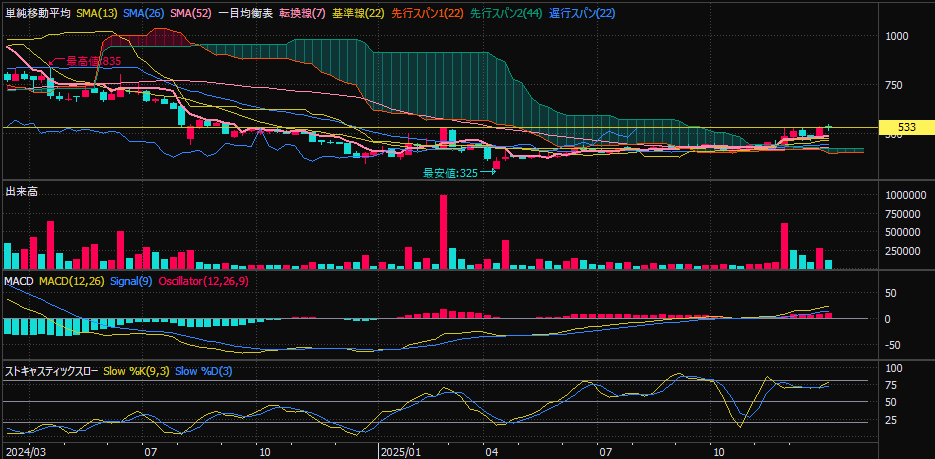Viewport: 935px width, 459px height.
Task: Click the 単純移動平均 indicator title
Action: tap(38, 14)
